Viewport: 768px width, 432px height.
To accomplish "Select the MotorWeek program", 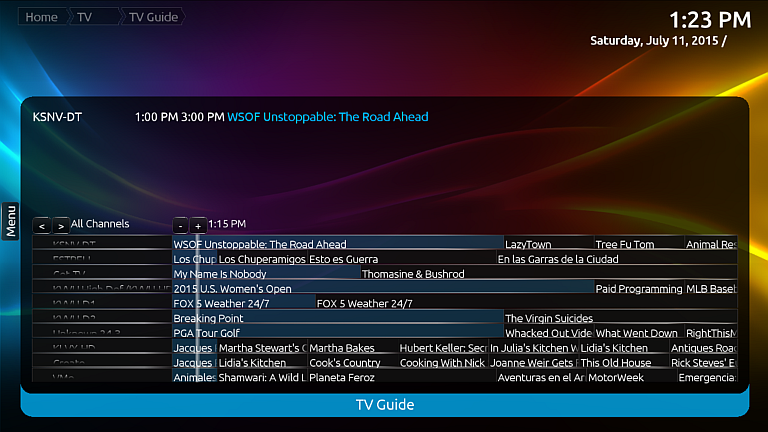I will (x=631, y=377).
